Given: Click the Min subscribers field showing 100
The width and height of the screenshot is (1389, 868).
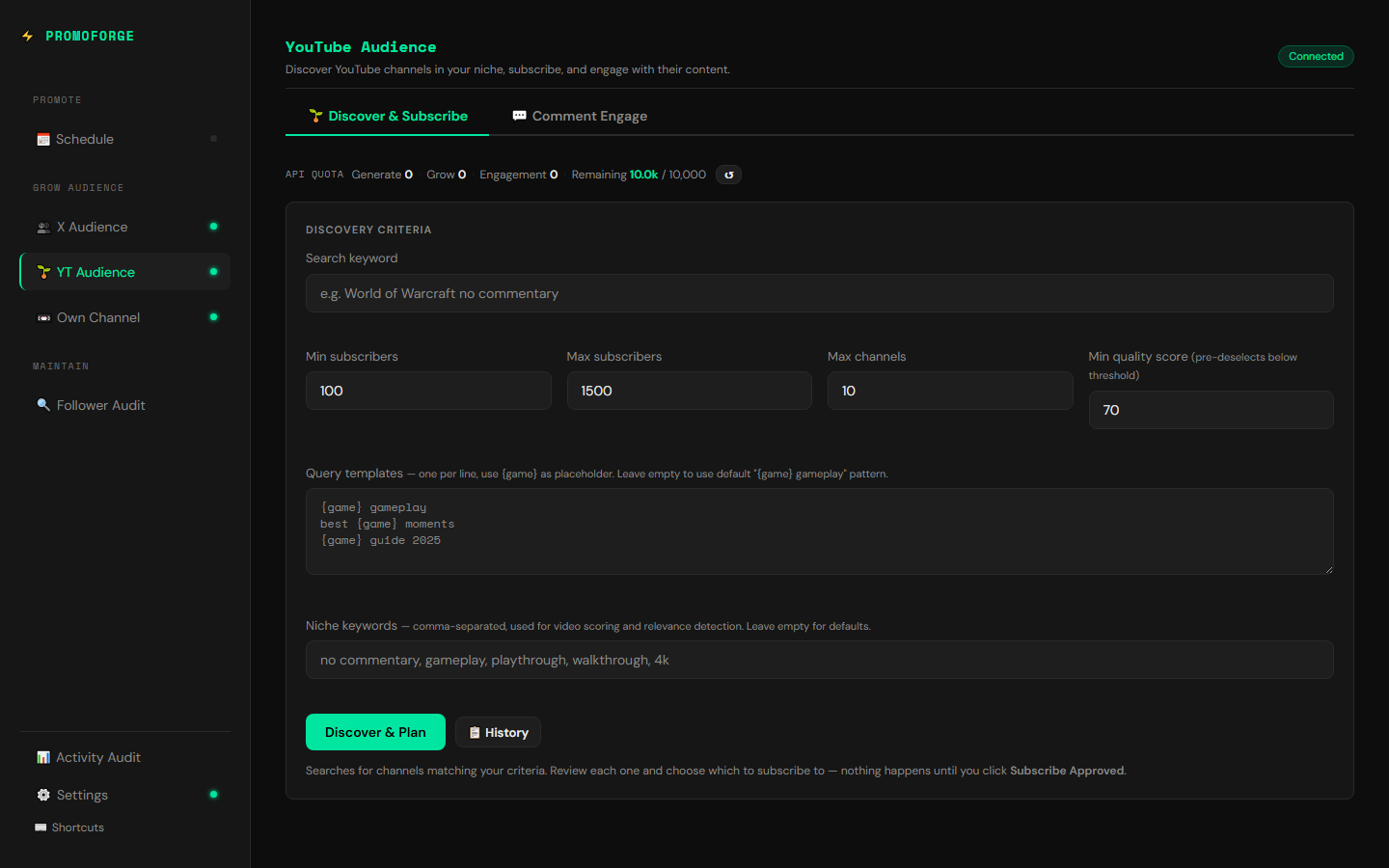Looking at the screenshot, I should coord(428,391).
